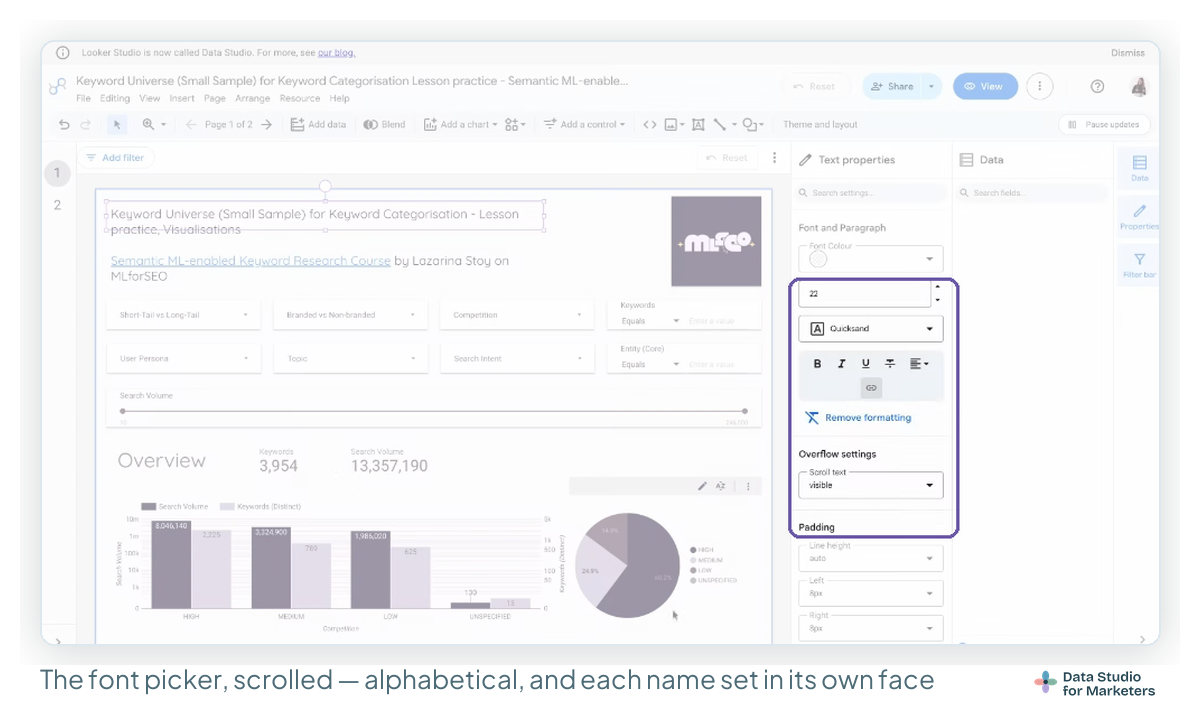
Task: Insert a text box from the toolbar
Action: 698,125
